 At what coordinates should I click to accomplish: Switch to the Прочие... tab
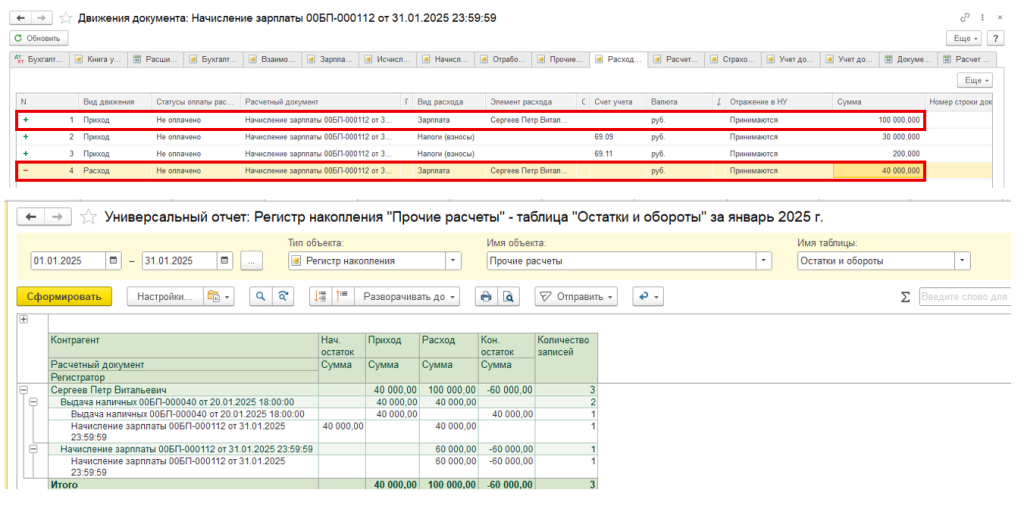[560, 59]
